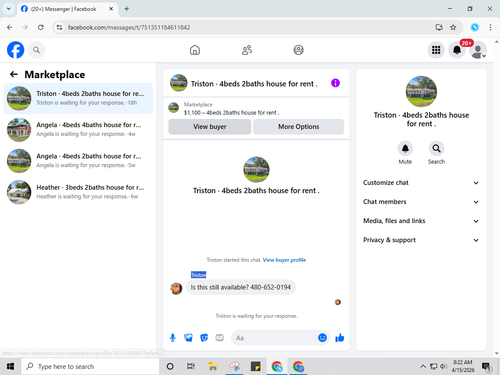This screenshot has height=375, width=500.
Task: Expand Privacy & support section
Action: pos(421,240)
